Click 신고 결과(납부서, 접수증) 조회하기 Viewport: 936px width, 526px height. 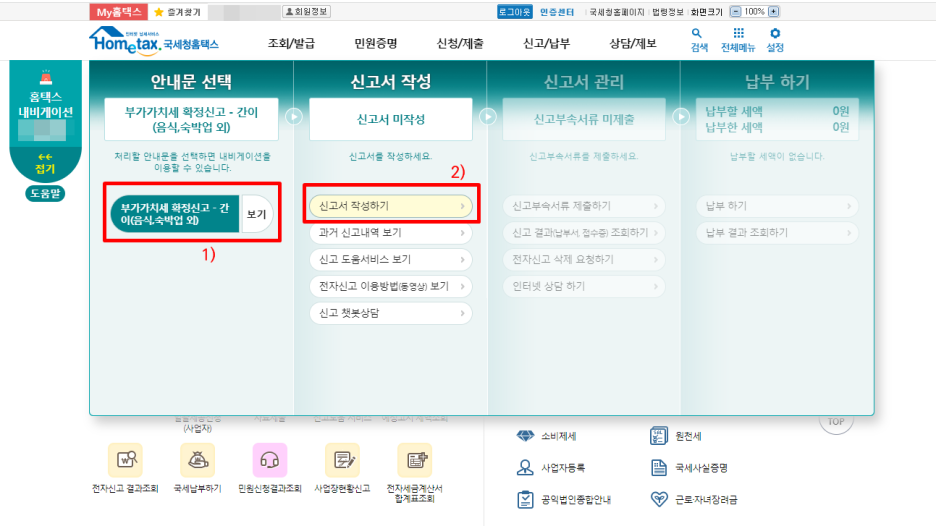tap(584, 233)
